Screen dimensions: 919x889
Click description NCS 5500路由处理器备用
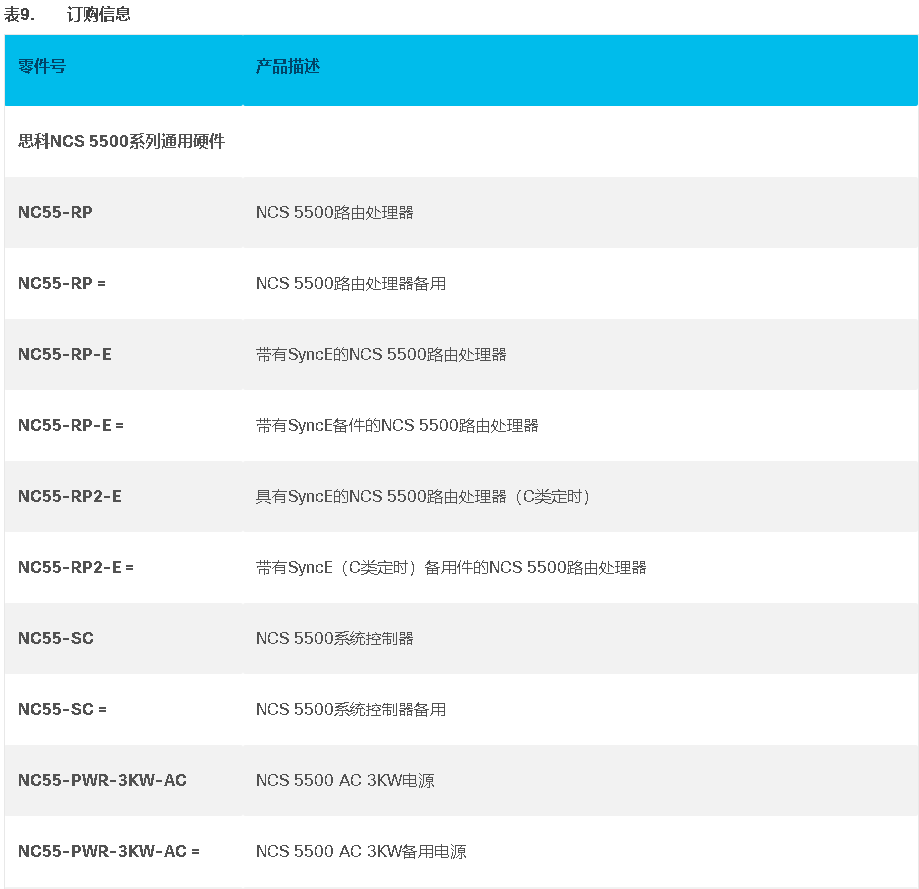tap(350, 283)
